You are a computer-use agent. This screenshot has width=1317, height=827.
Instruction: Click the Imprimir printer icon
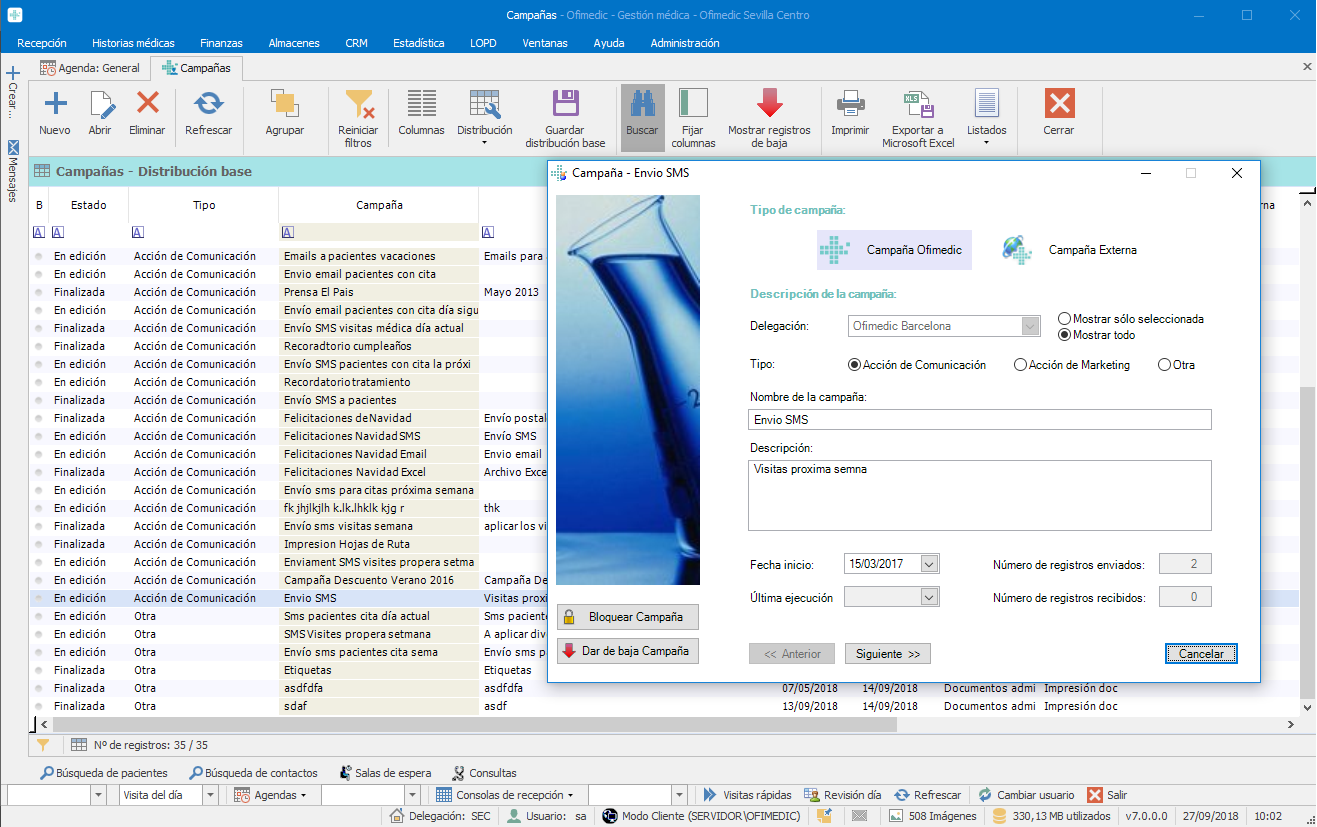pyautogui.click(x=850, y=104)
